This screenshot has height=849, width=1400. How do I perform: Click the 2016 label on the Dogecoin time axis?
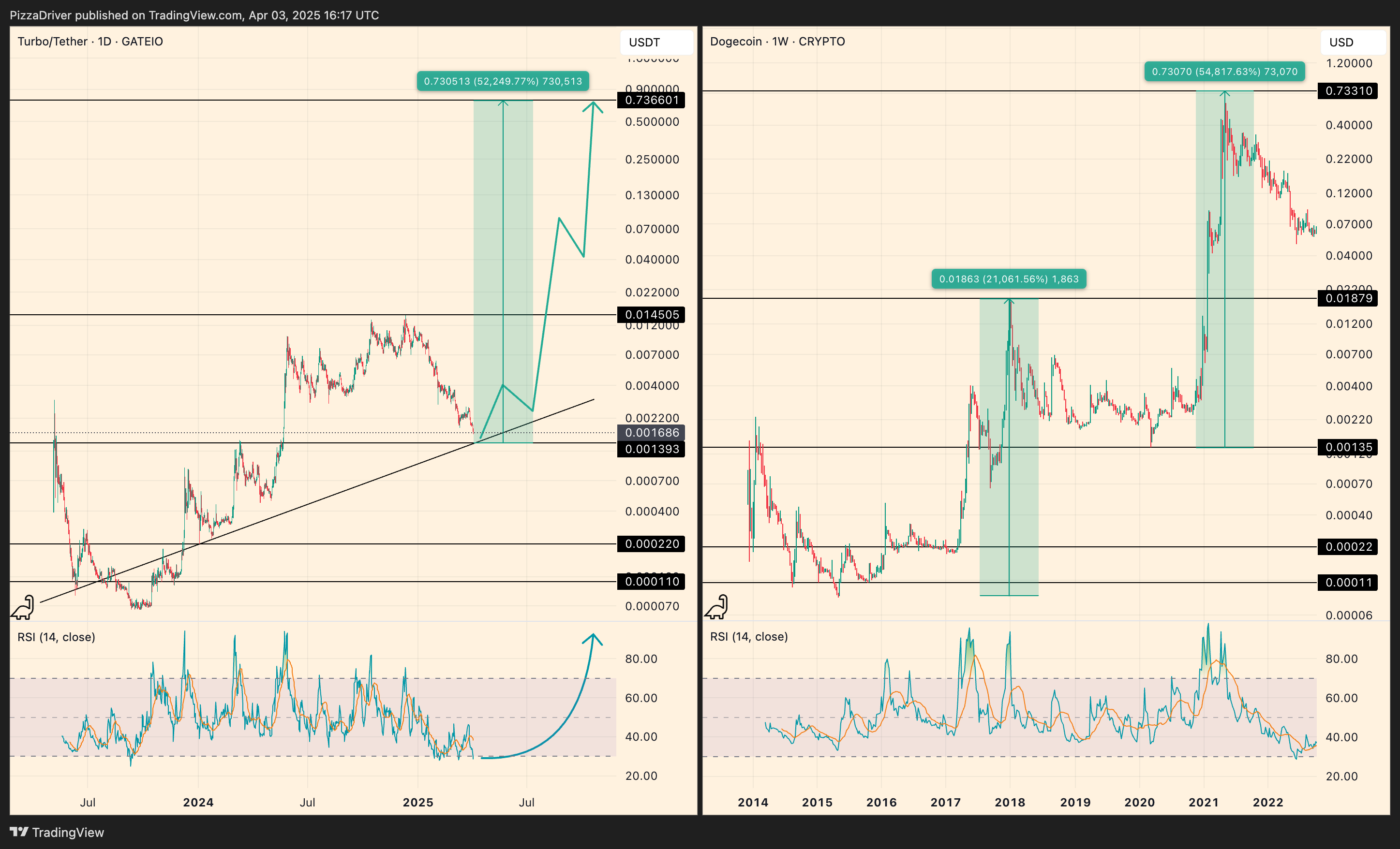point(881,803)
